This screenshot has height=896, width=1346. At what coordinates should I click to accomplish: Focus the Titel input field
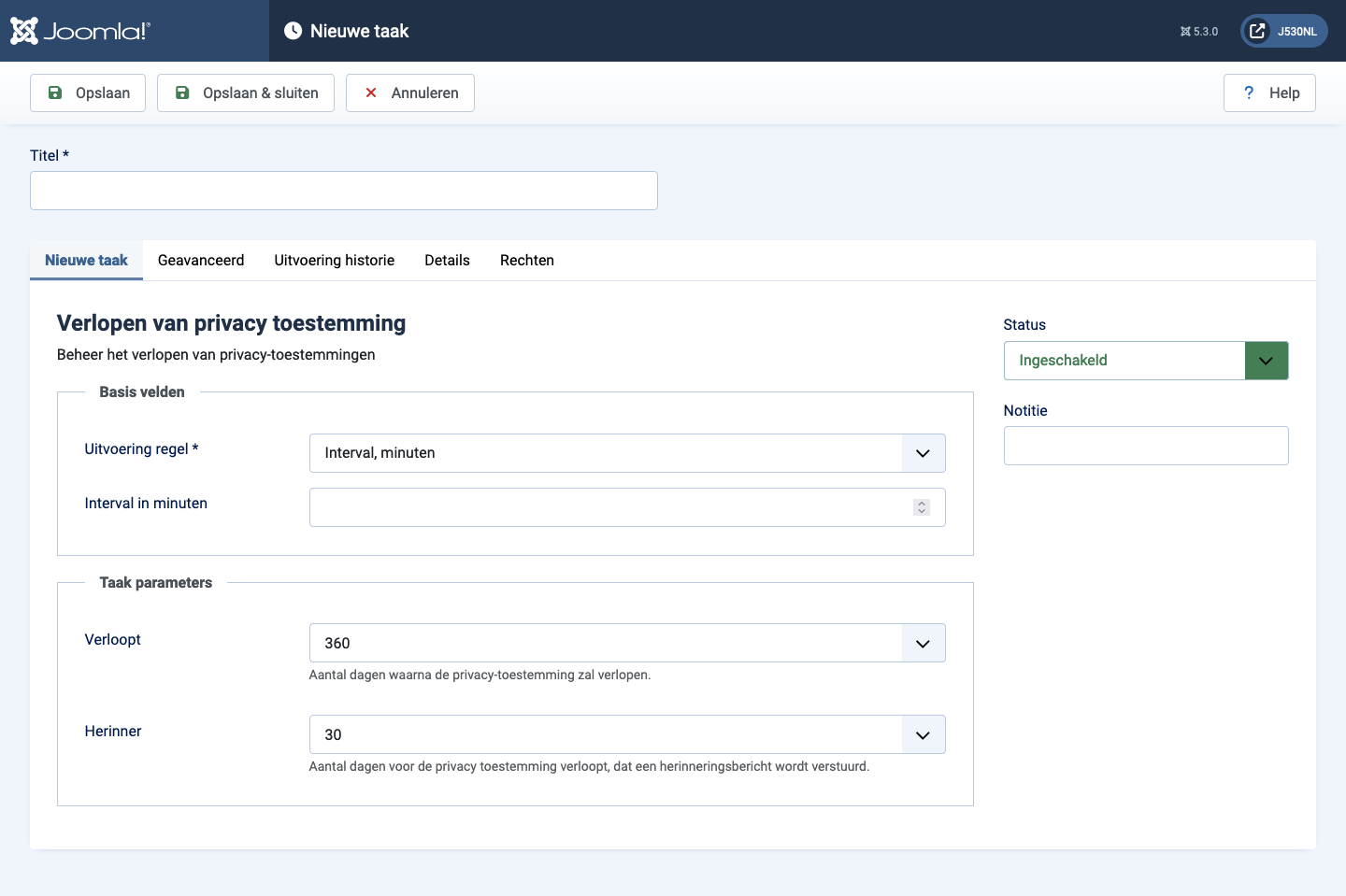point(344,191)
